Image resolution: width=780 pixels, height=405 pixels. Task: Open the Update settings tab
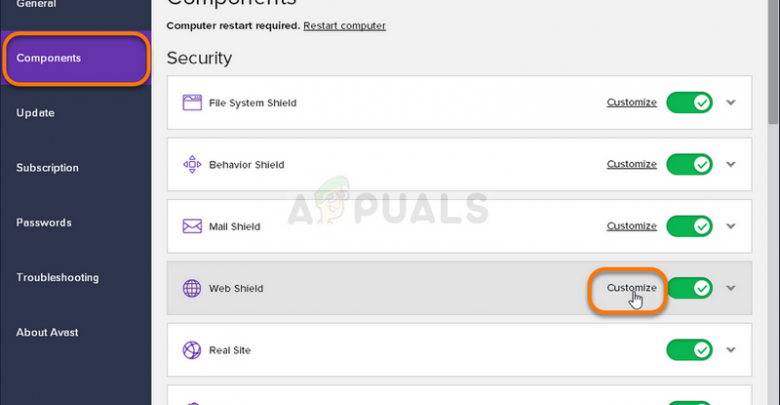pyautogui.click(x=36, y=113)
